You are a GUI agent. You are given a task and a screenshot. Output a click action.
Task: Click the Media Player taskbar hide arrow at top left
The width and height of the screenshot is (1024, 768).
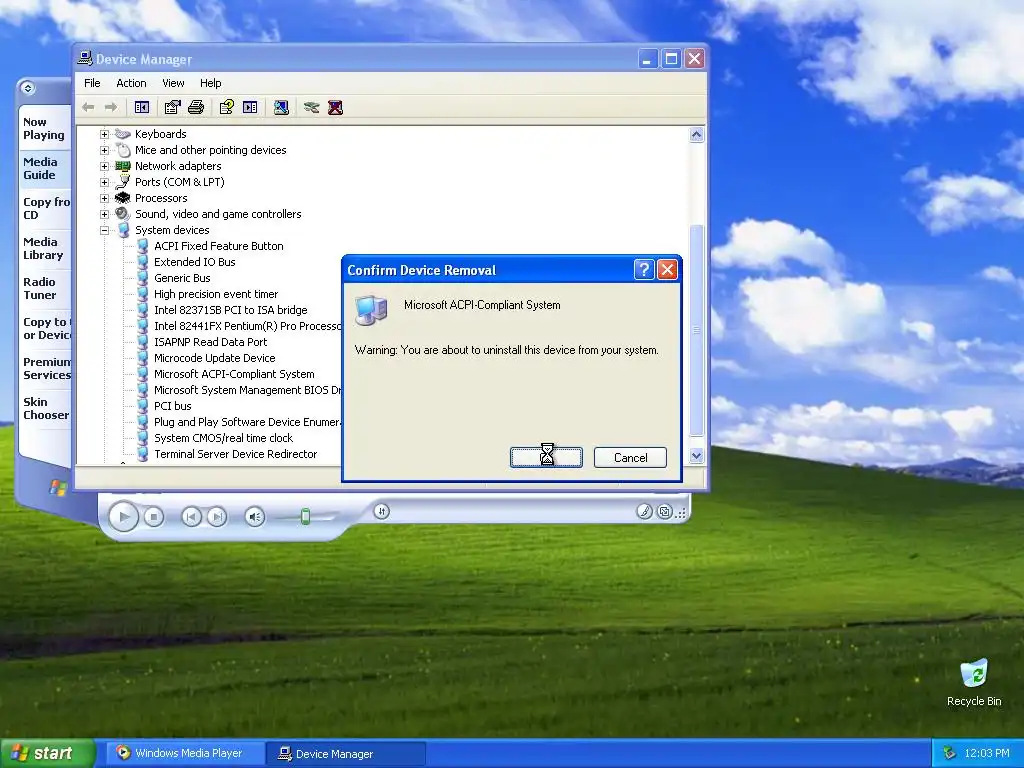27,88
